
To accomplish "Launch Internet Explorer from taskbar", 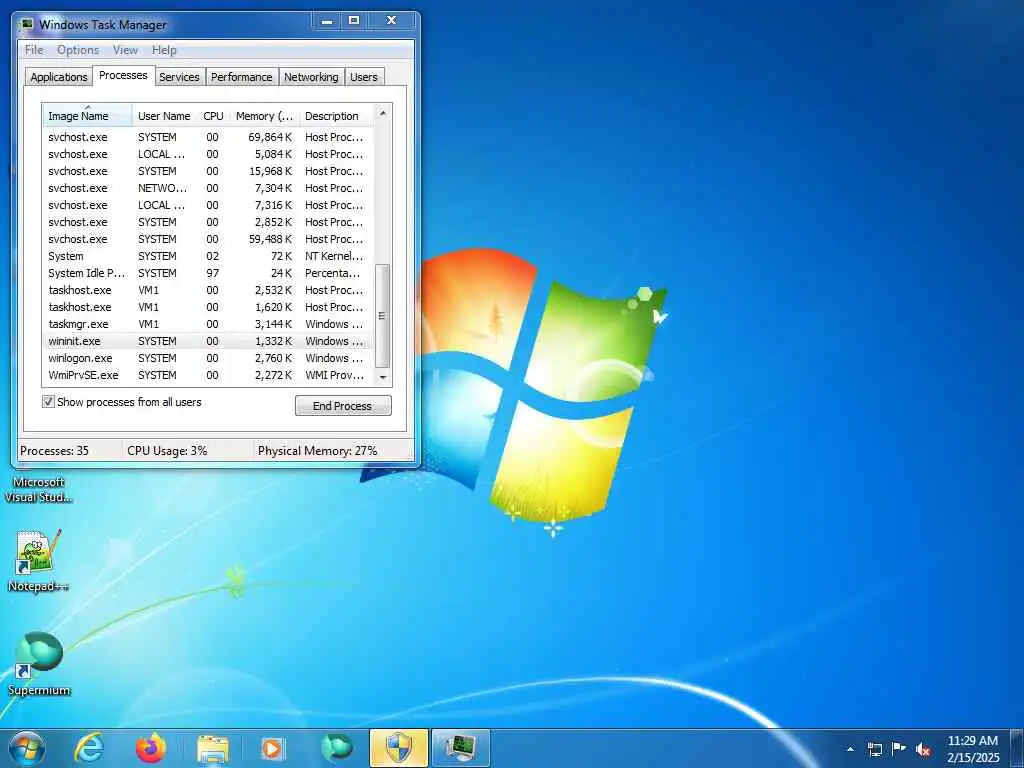I will coord(89,748).
